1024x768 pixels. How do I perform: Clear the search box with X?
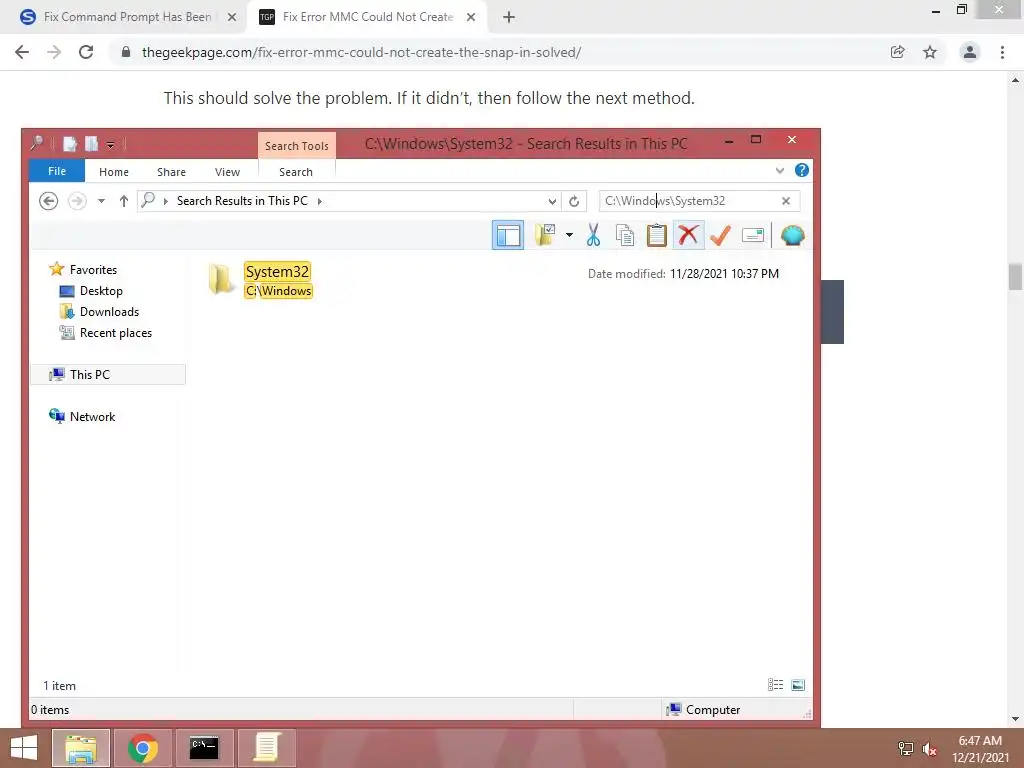pyautogui.click(x=786, y=201)
